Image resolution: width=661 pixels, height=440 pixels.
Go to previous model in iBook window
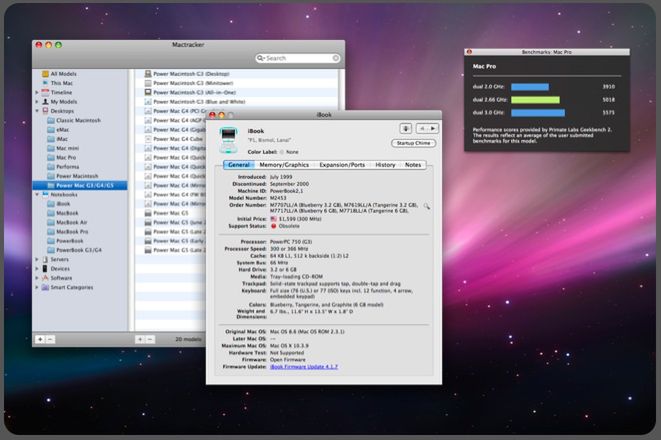pyautogui.click(x=422, y=129)
